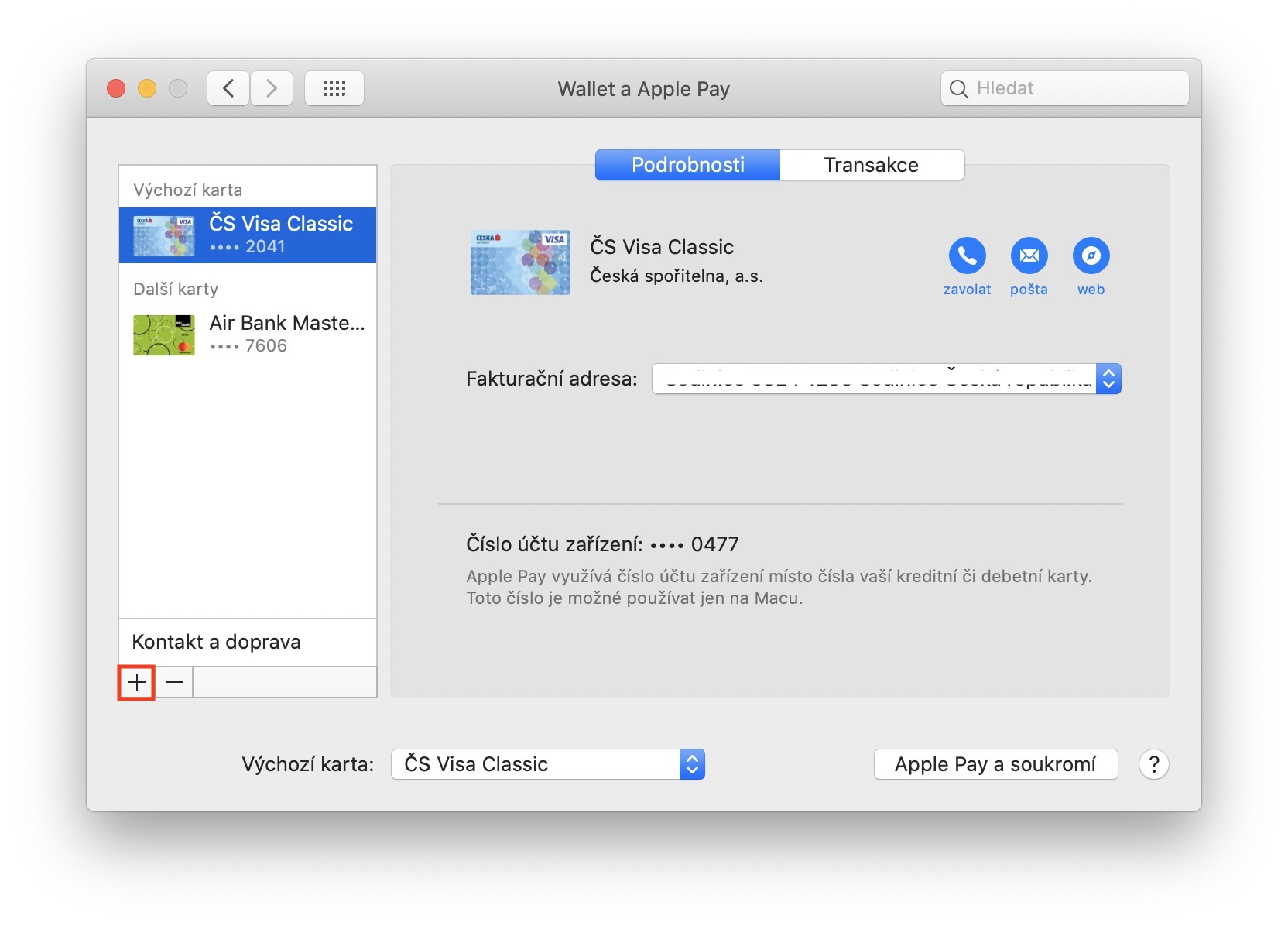Screen dimensions: 1288x926
Task: Close the window with red button
Action: tap(116, 88)
